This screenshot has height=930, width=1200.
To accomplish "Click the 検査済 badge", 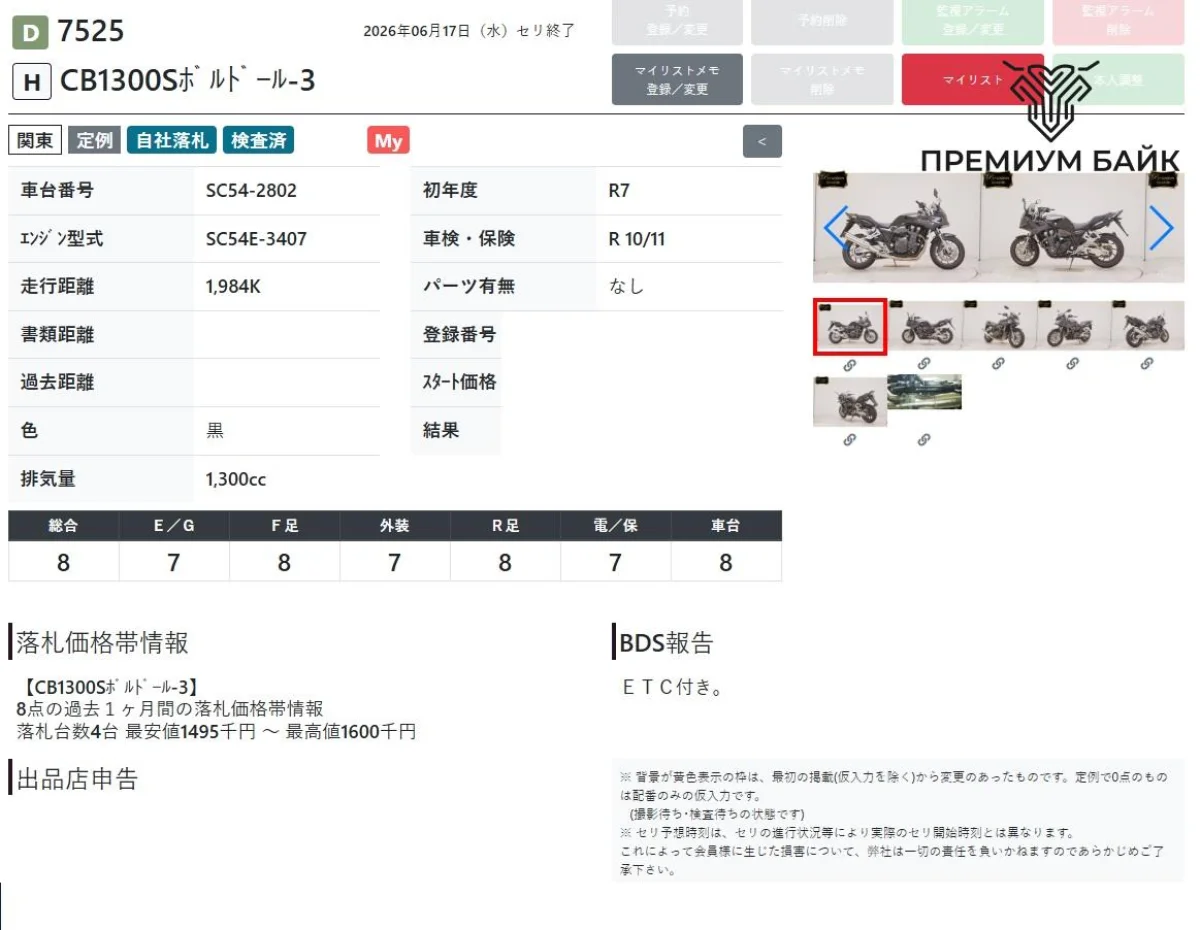I will (x=258, y=140).
